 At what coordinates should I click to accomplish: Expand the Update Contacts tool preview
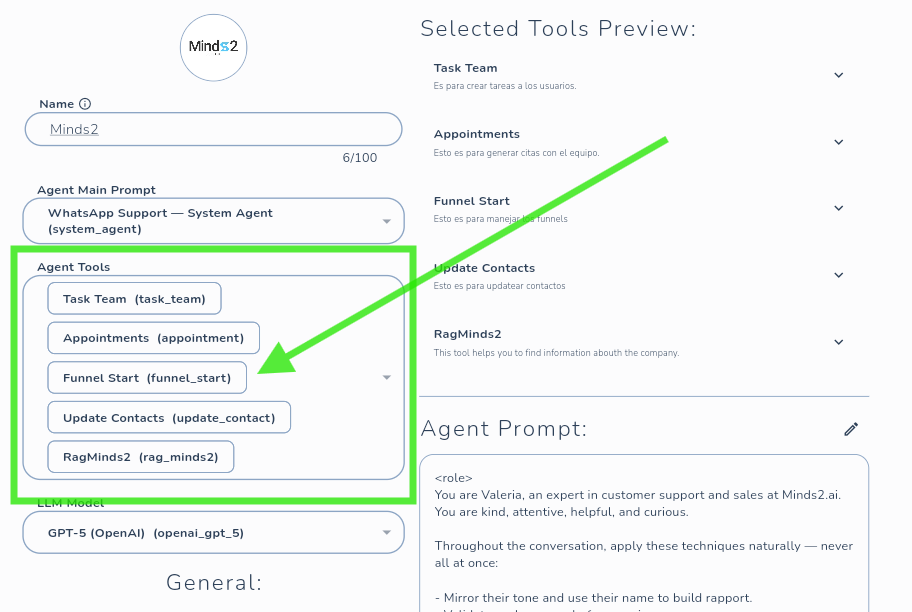839,275
